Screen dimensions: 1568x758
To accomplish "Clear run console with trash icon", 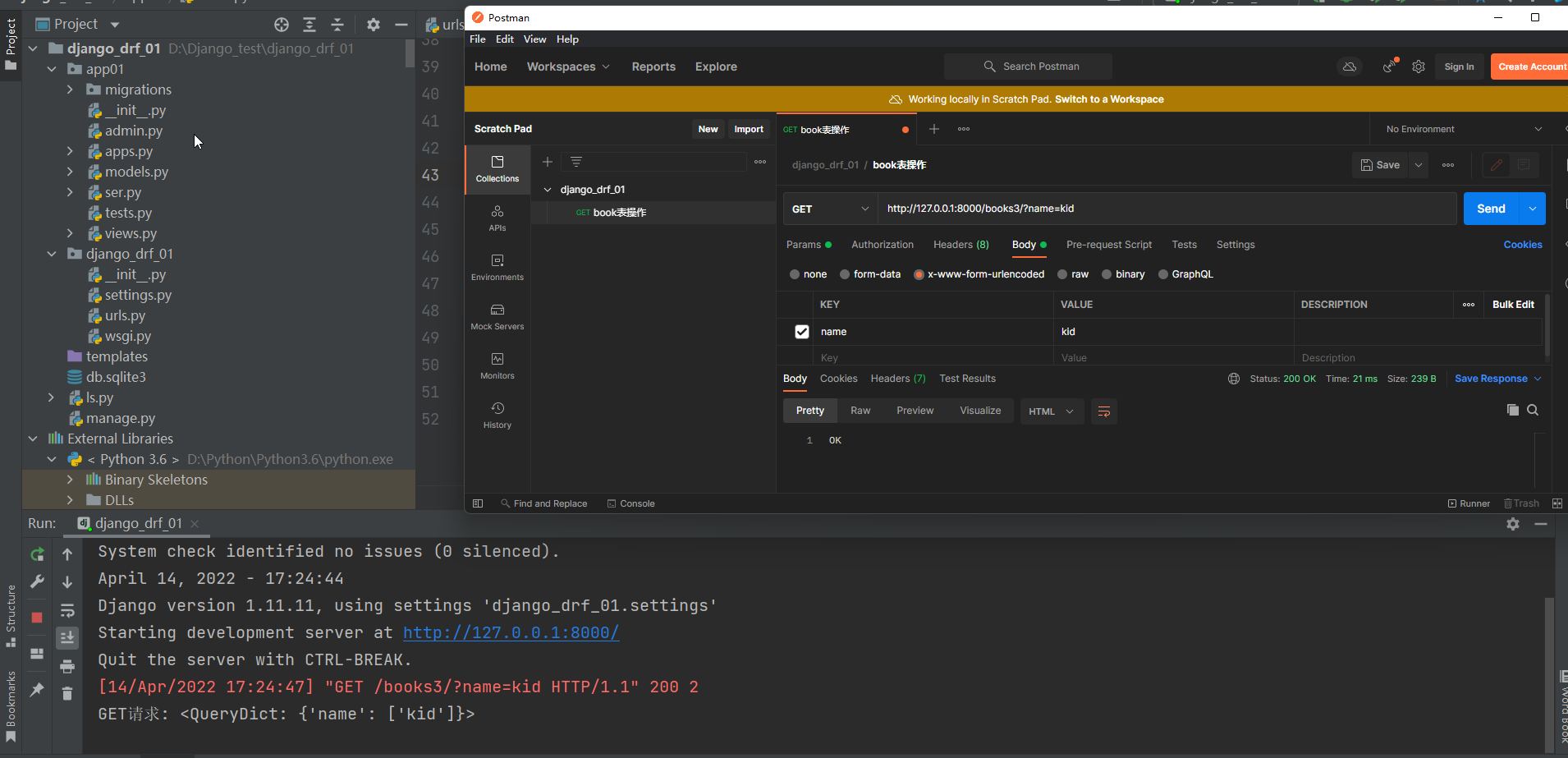I will [67, 694].
